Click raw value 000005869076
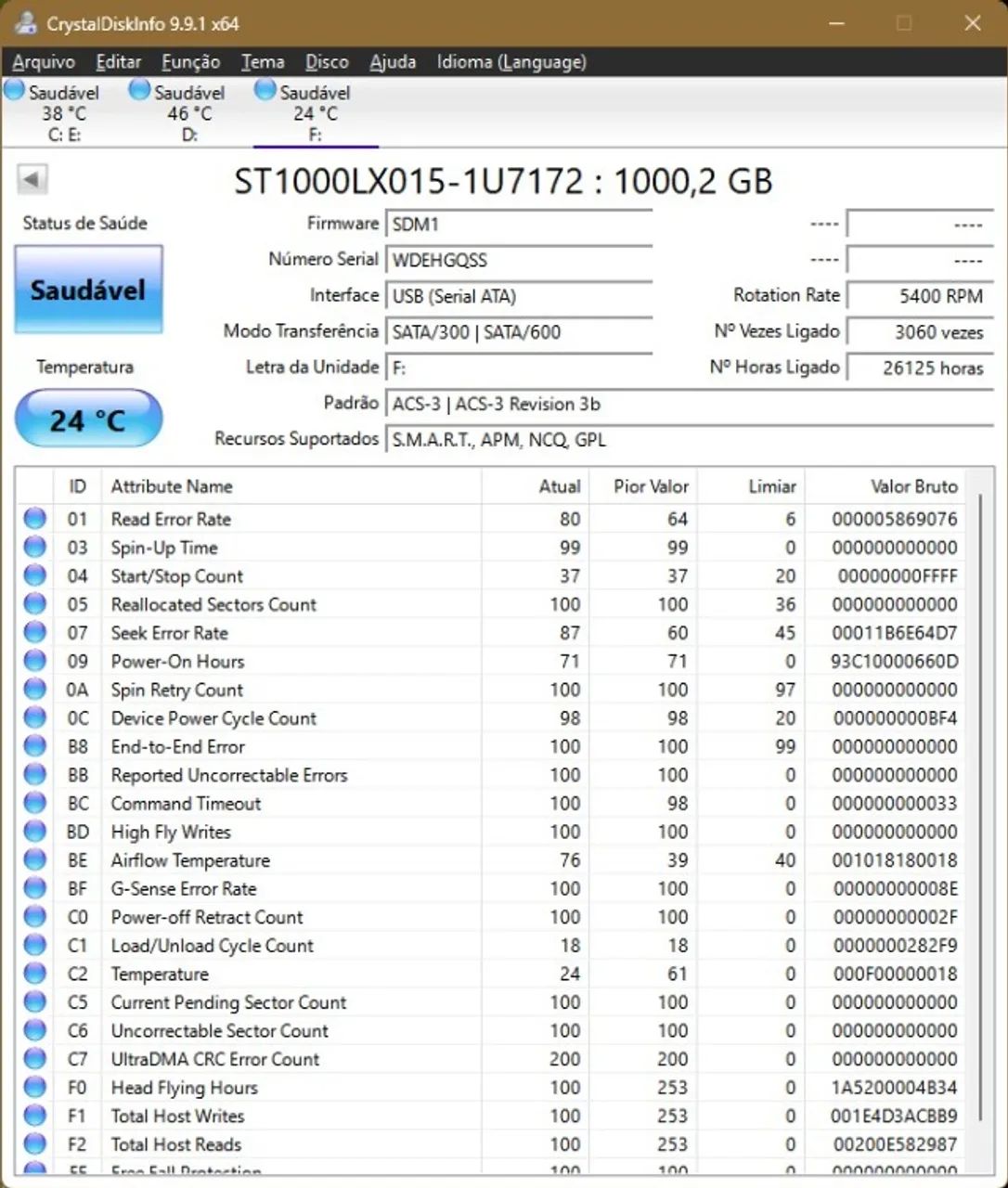The width and height of the screenshot is (1008, 1188). click(x=895, y=519)
